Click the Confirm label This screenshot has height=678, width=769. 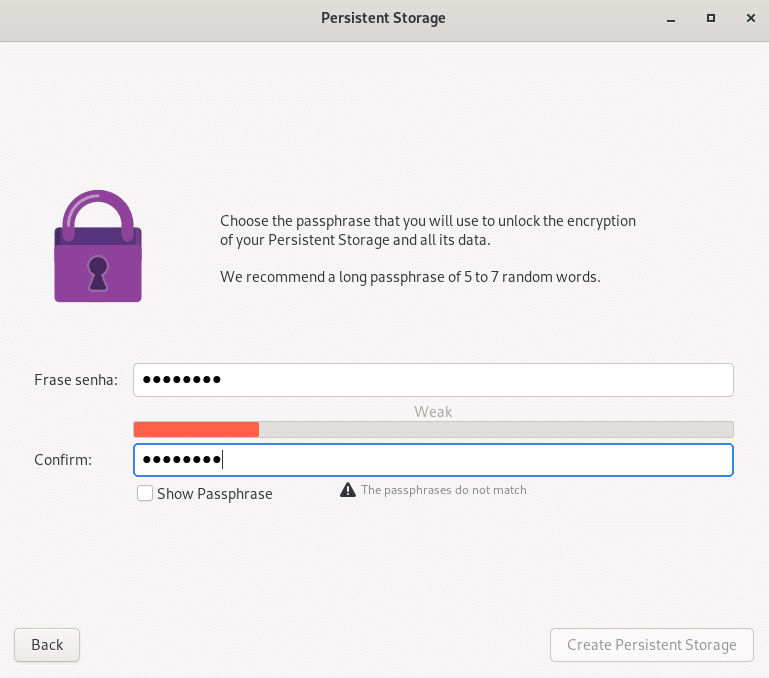(x=63, y=460)
